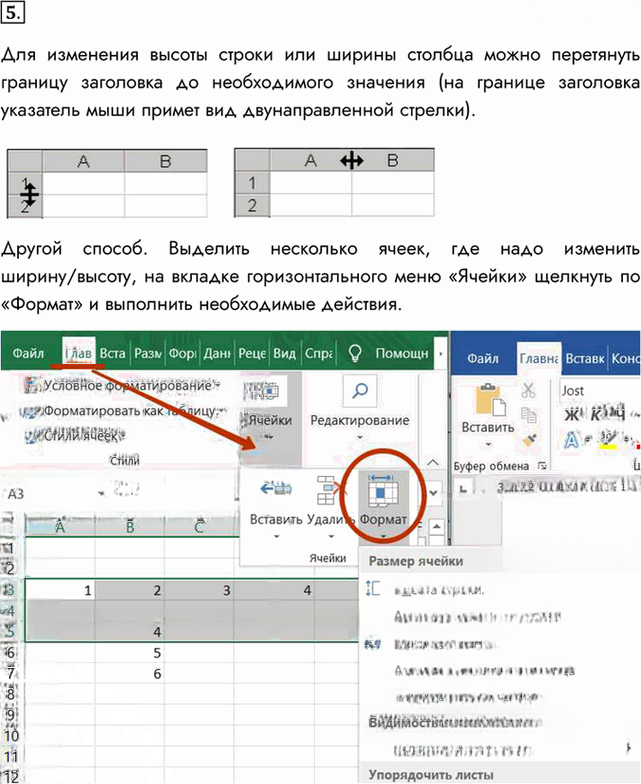
Task: Click the Вставить cells icon in Excel
Action: (276, 488)
